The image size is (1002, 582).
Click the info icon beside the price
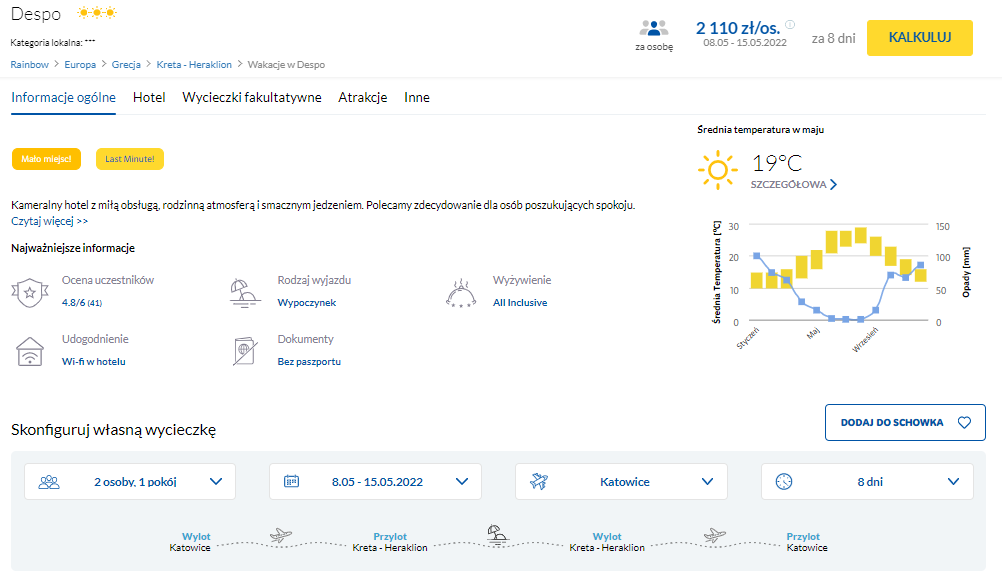click(790, 25)
